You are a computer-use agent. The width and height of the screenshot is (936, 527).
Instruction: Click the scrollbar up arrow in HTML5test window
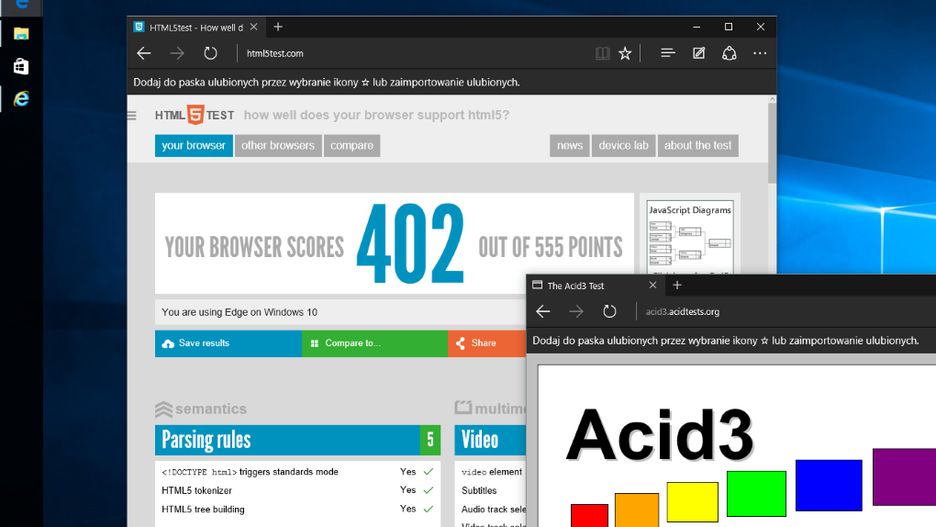(x=772, y=100)
